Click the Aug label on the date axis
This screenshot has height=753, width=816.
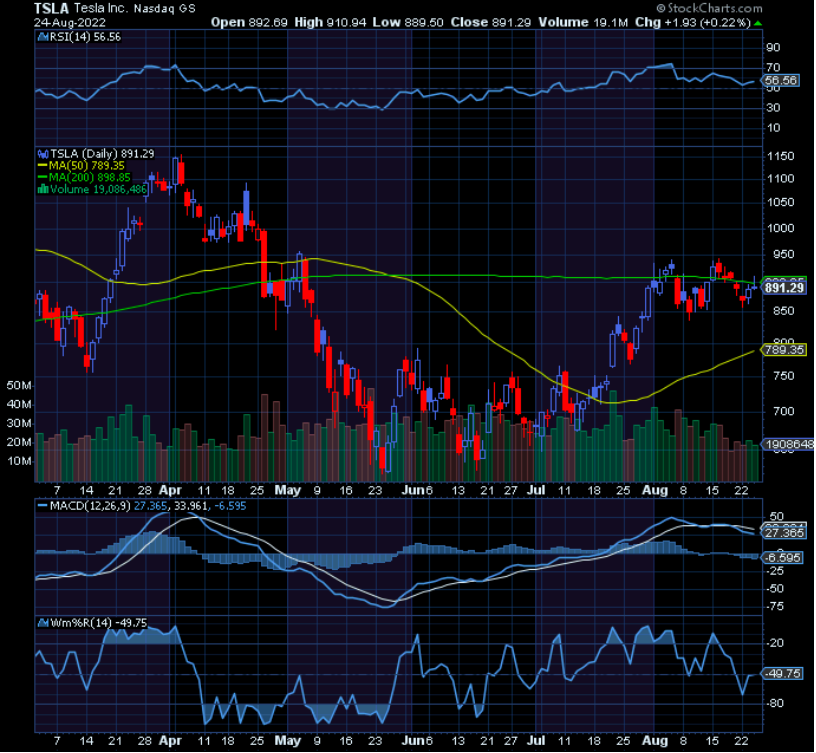tap(654, 491)
